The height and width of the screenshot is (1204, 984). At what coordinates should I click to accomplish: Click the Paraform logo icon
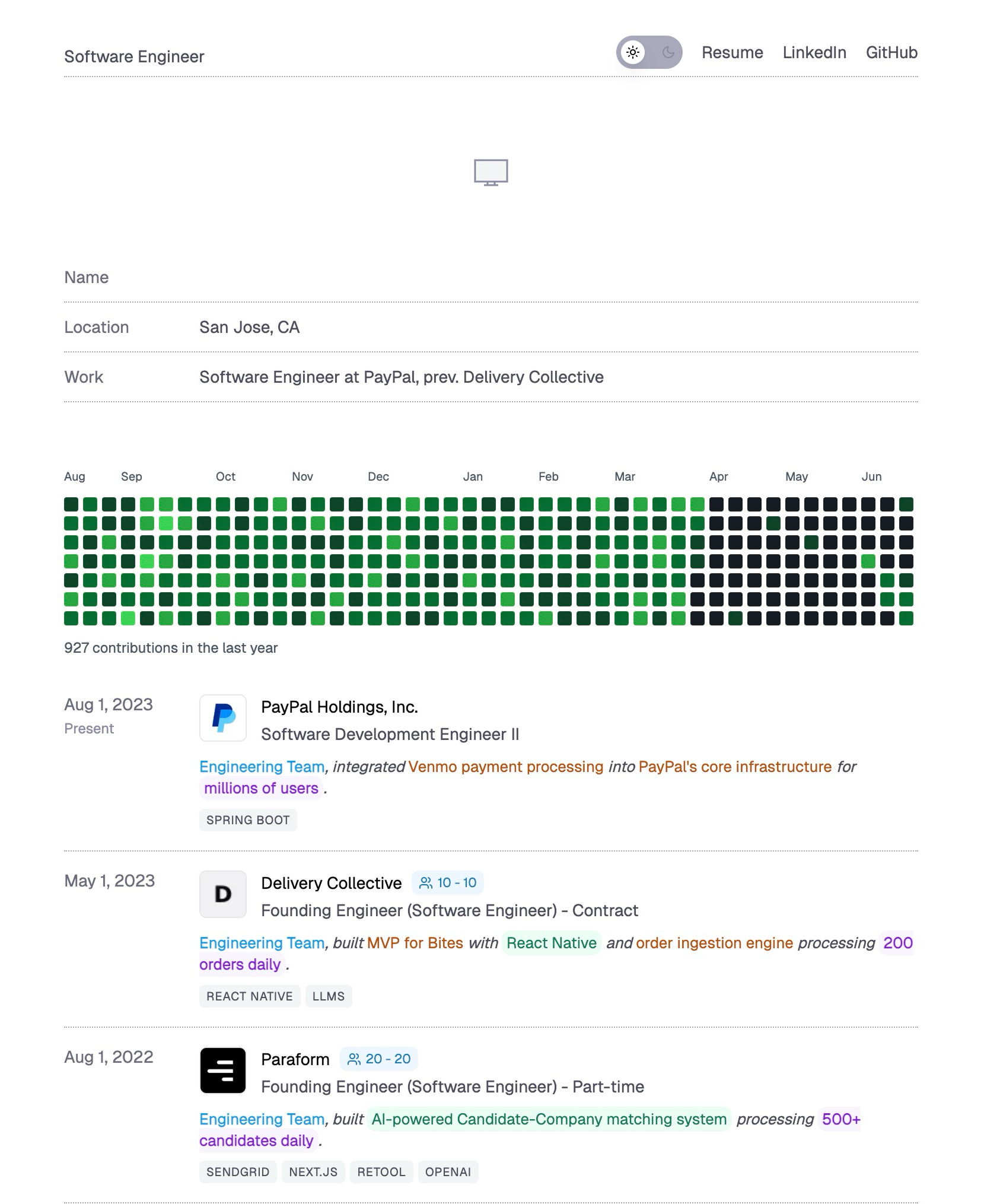pos(223,1070)
